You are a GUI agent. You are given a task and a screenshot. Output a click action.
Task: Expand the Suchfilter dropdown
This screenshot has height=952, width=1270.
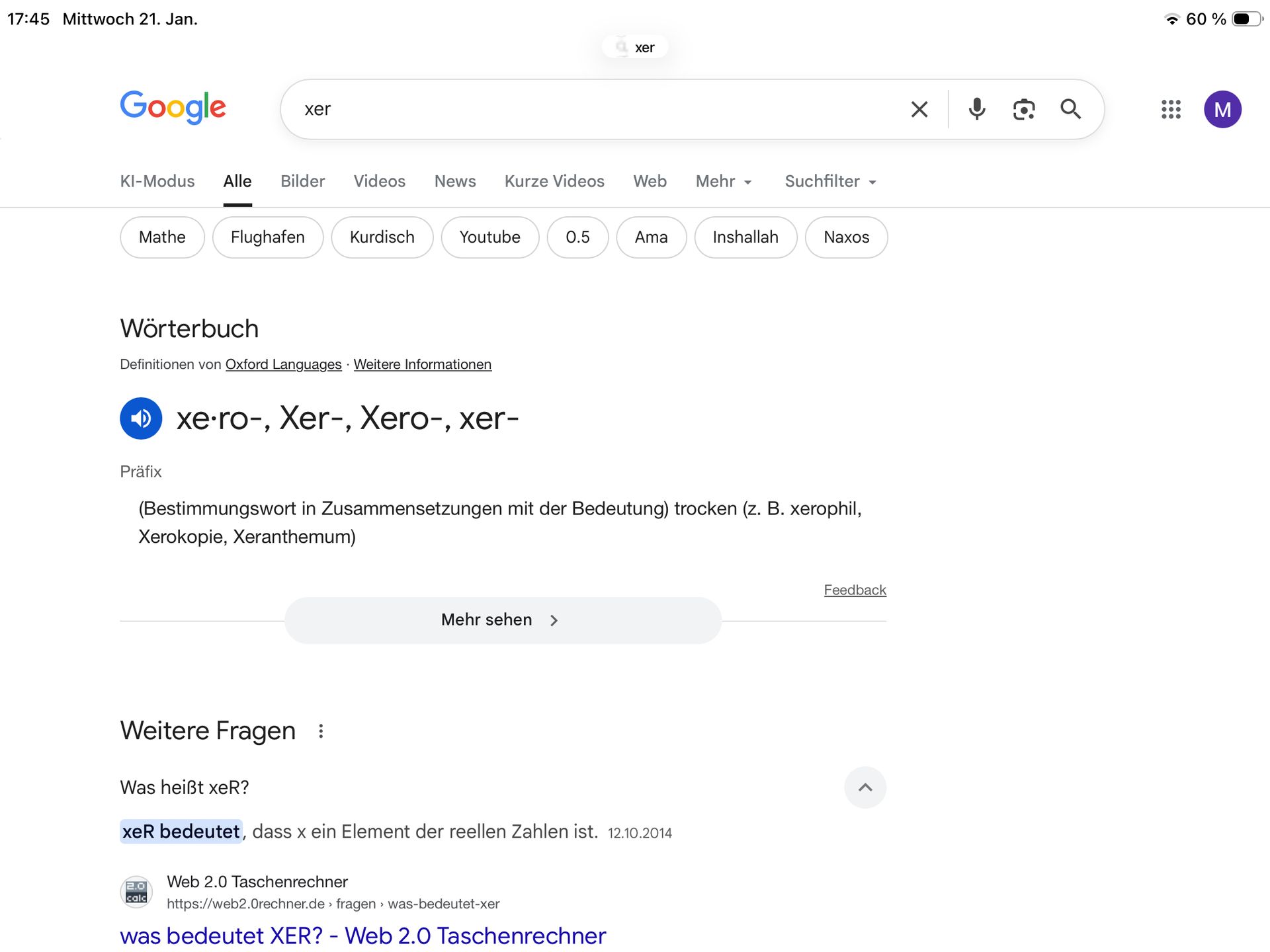830,181
